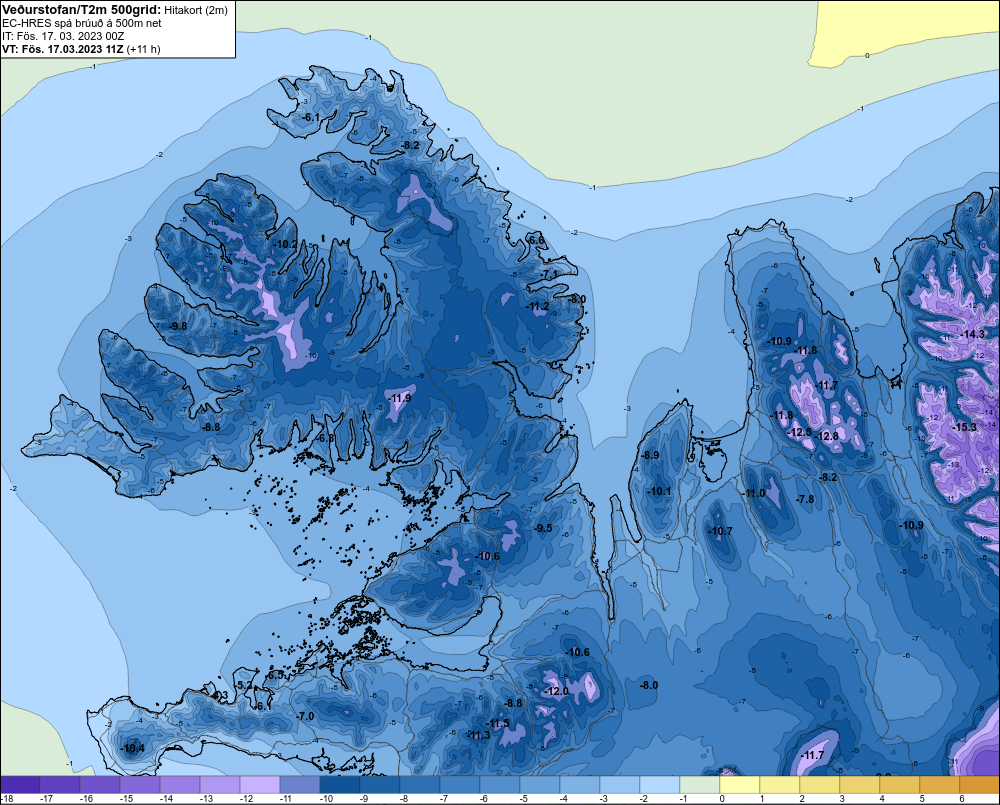Click the -7.8 temperature value on the map
Image resolution: width=1000 pixels, height=805 pixels.
click(x=806, y=499)
